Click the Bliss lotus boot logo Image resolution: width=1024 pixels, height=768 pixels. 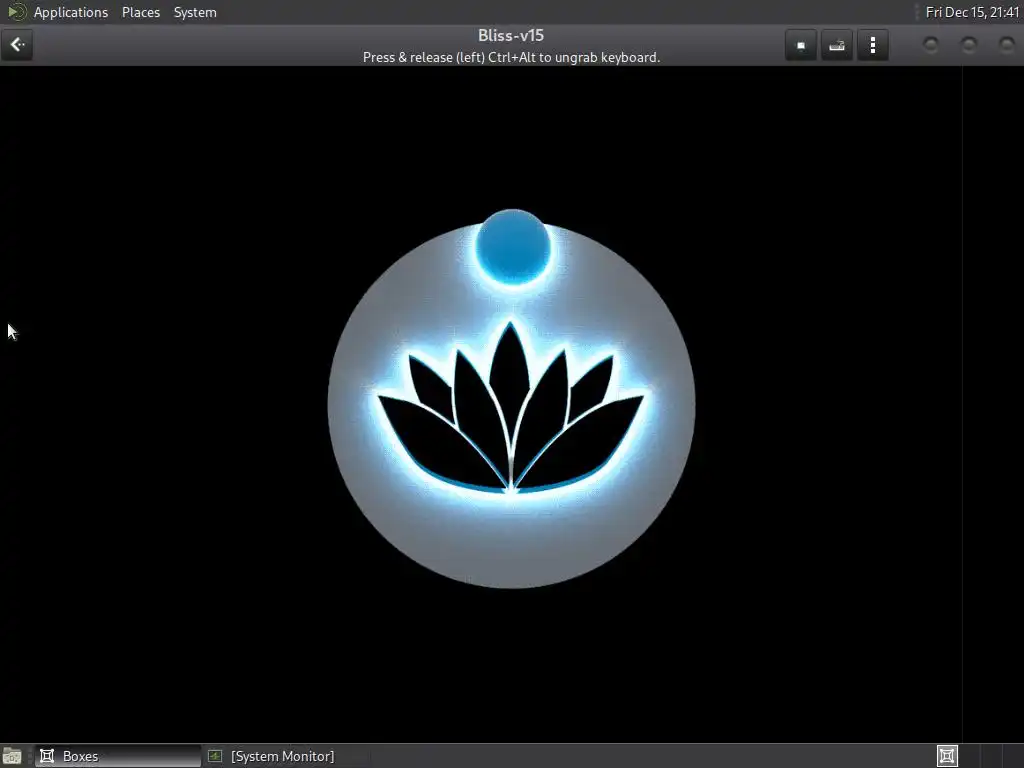click(511, 400)
